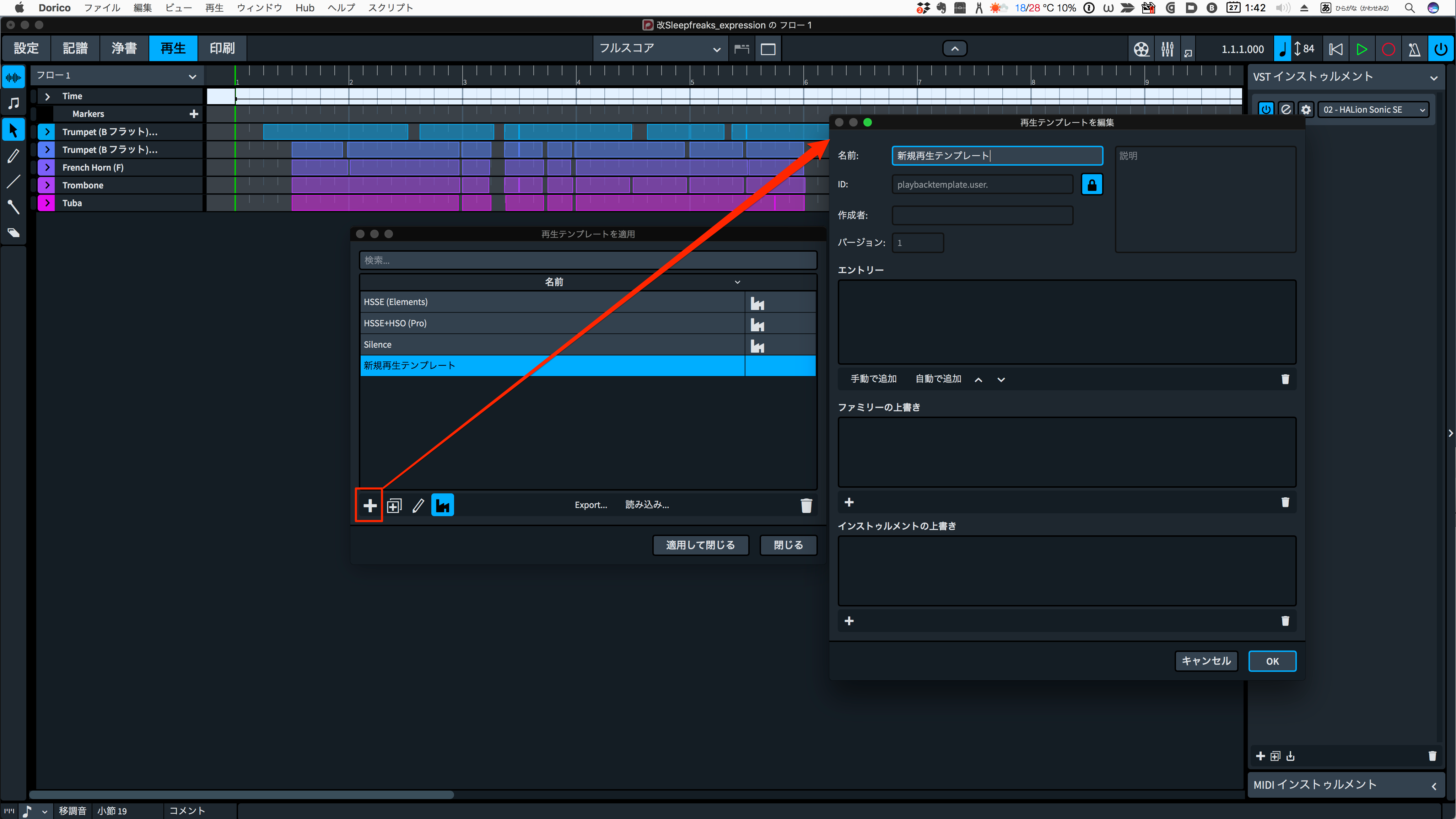
Task: Click the 手動で追加 button
Action: coord(873,379)
